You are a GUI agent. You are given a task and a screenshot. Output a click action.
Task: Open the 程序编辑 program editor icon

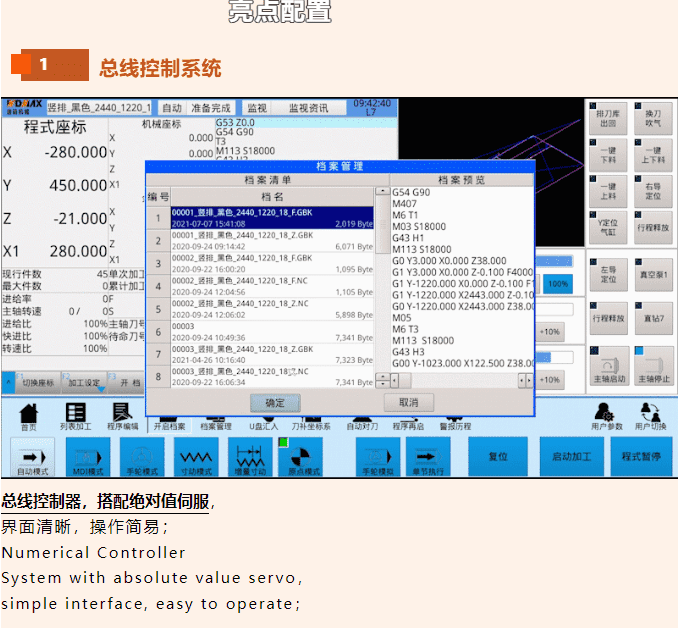point(123,417)
